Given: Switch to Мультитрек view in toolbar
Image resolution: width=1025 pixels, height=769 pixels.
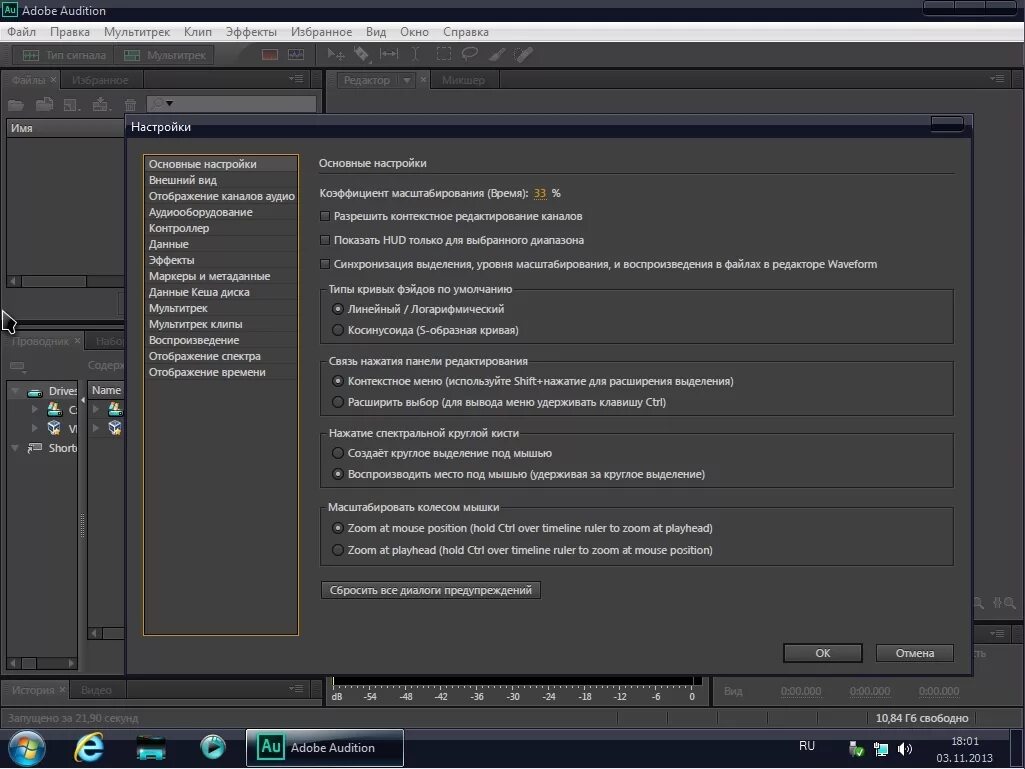Looking at the screenshot, I should 165,56.
